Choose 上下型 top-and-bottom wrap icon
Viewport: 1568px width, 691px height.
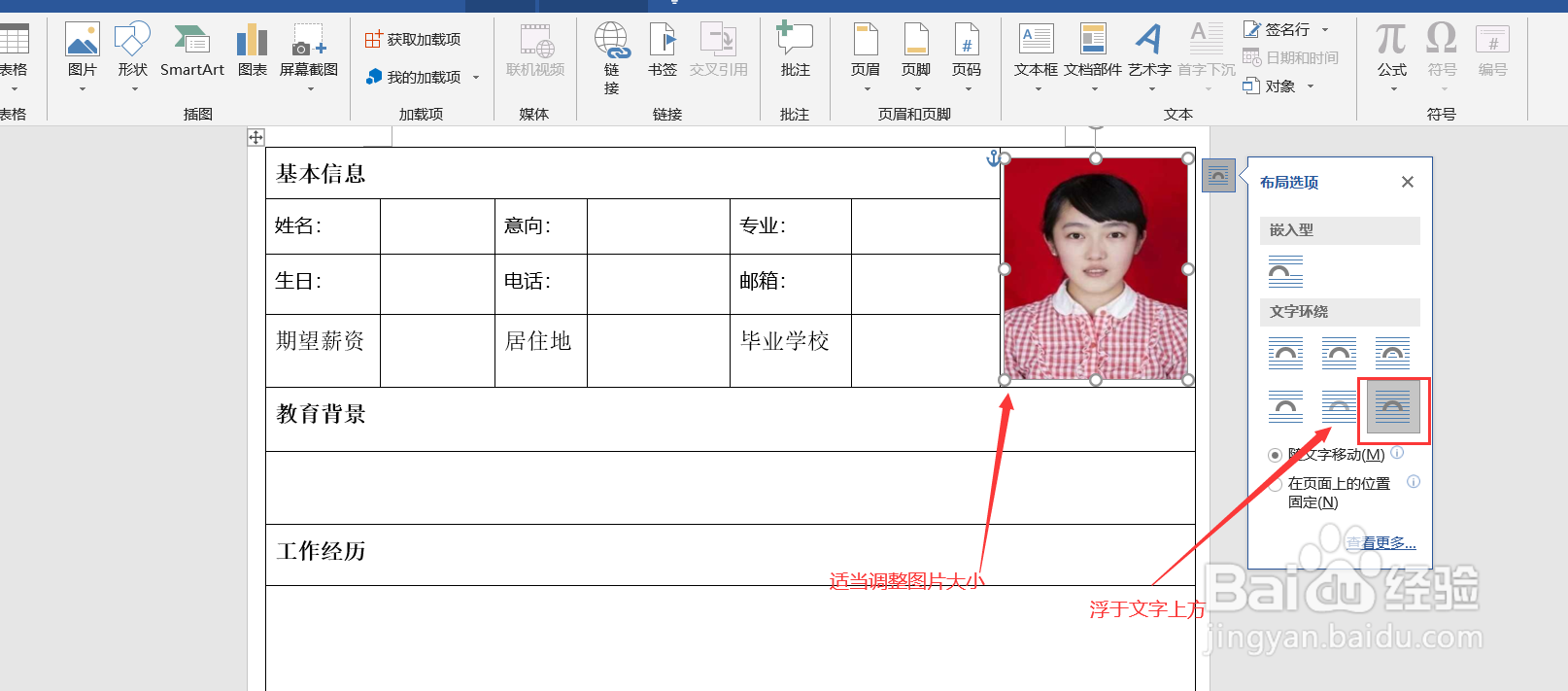1285,406
